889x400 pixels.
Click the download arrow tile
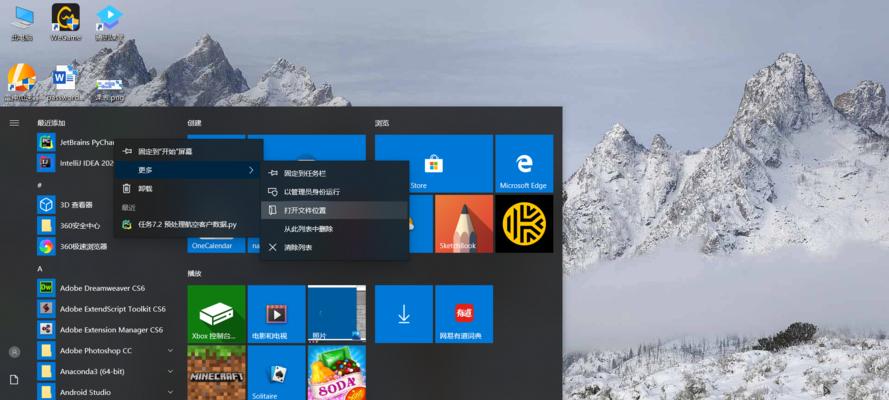click(x=404, y=314)
